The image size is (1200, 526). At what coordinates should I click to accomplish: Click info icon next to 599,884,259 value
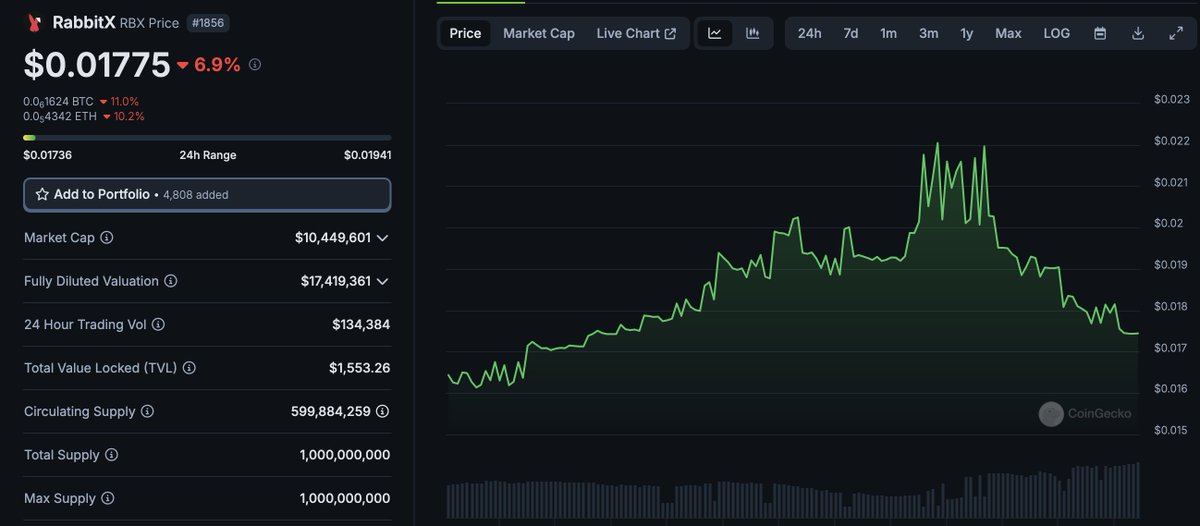[x=382, y=411]
